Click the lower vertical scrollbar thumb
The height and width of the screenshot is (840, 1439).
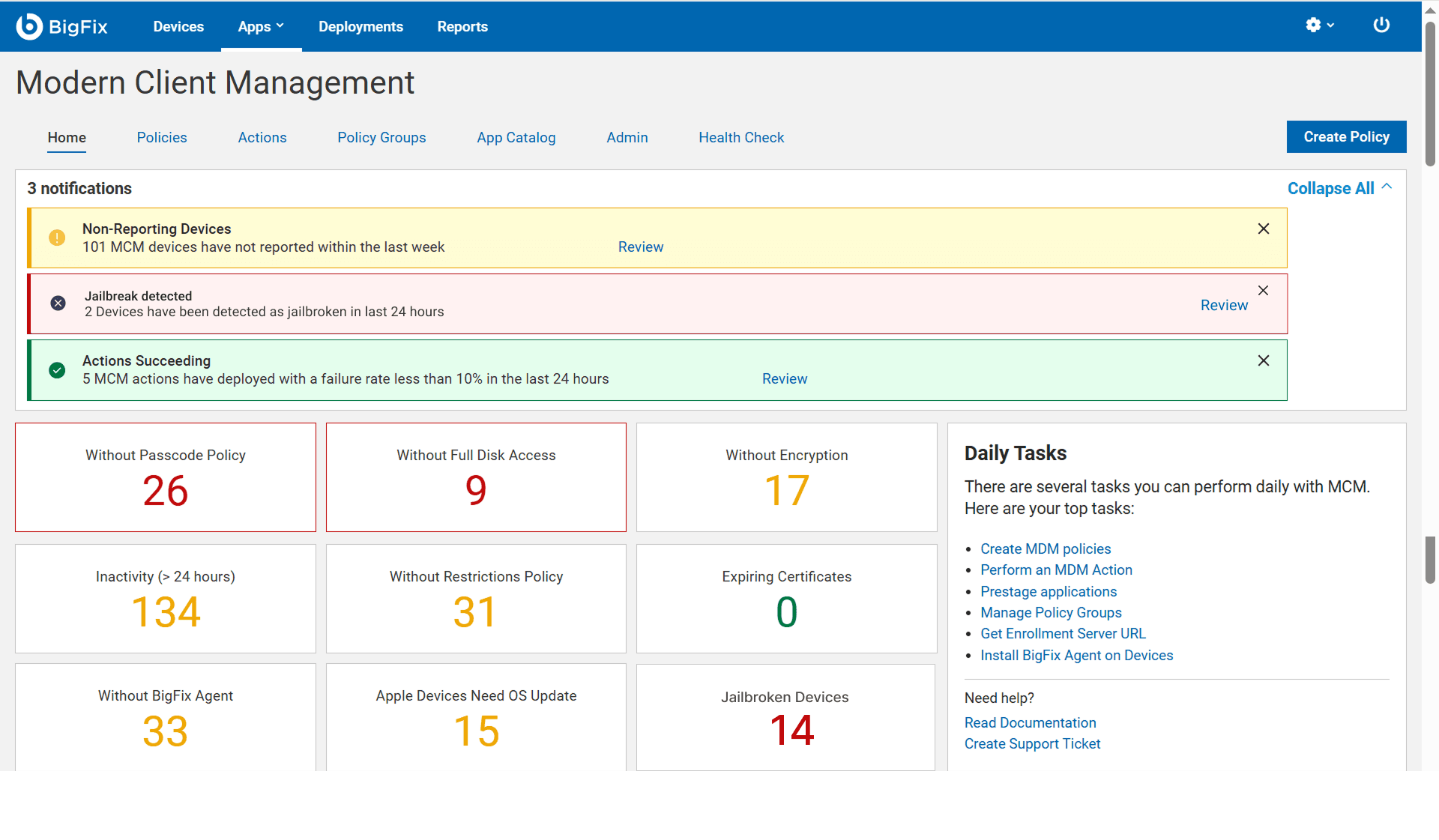pos(1430,560)
